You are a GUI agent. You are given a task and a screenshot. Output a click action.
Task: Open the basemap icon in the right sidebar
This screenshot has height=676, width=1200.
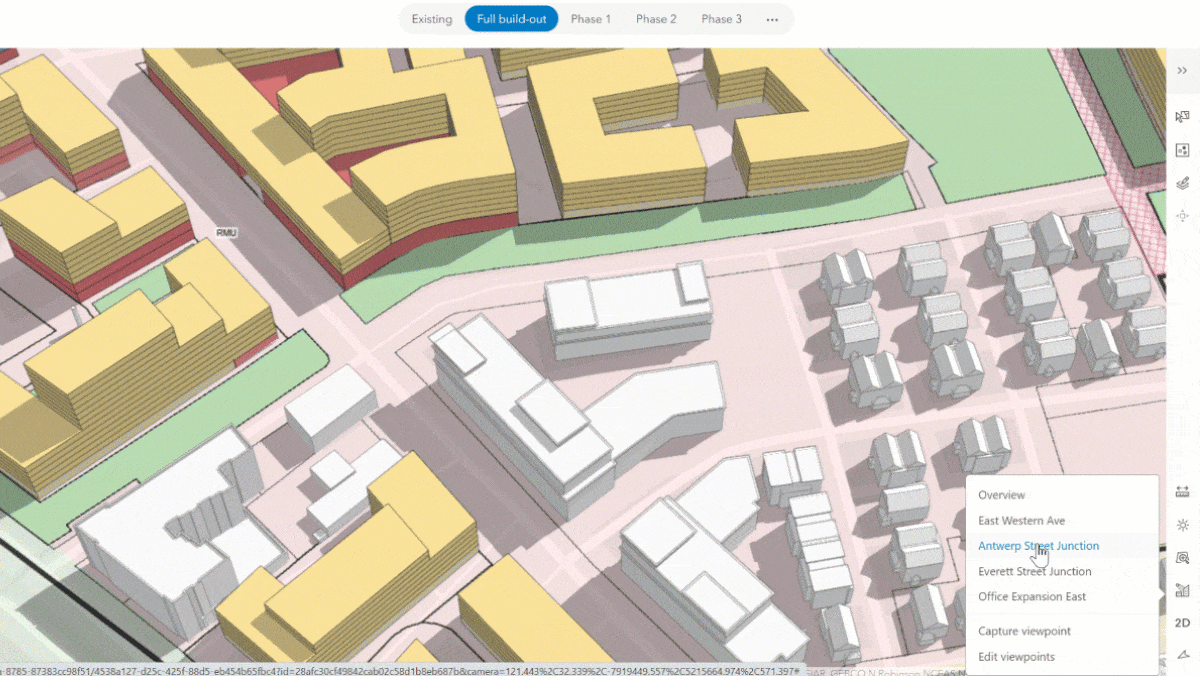1183,148
